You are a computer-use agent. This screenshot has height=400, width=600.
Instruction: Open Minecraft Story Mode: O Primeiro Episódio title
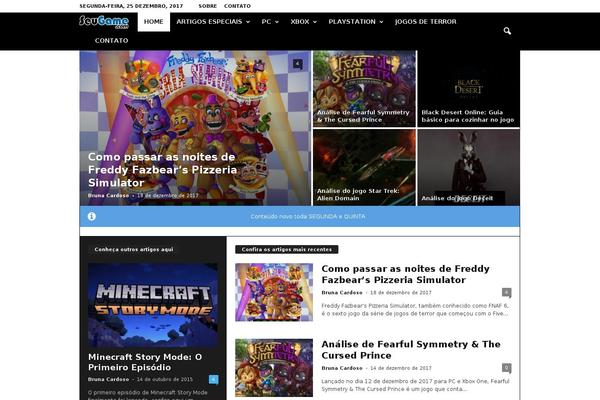(x=145, y=362)
